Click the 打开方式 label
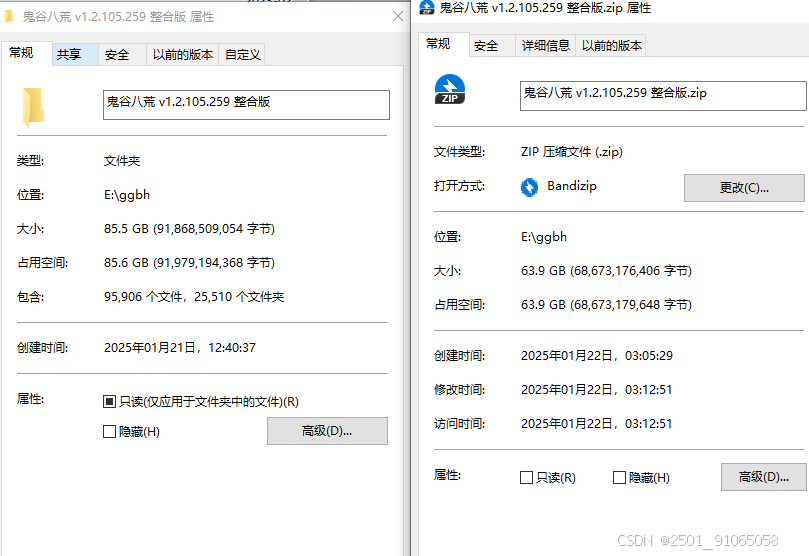The height and width of the screenshot is (556, 809). click(459, 186)
